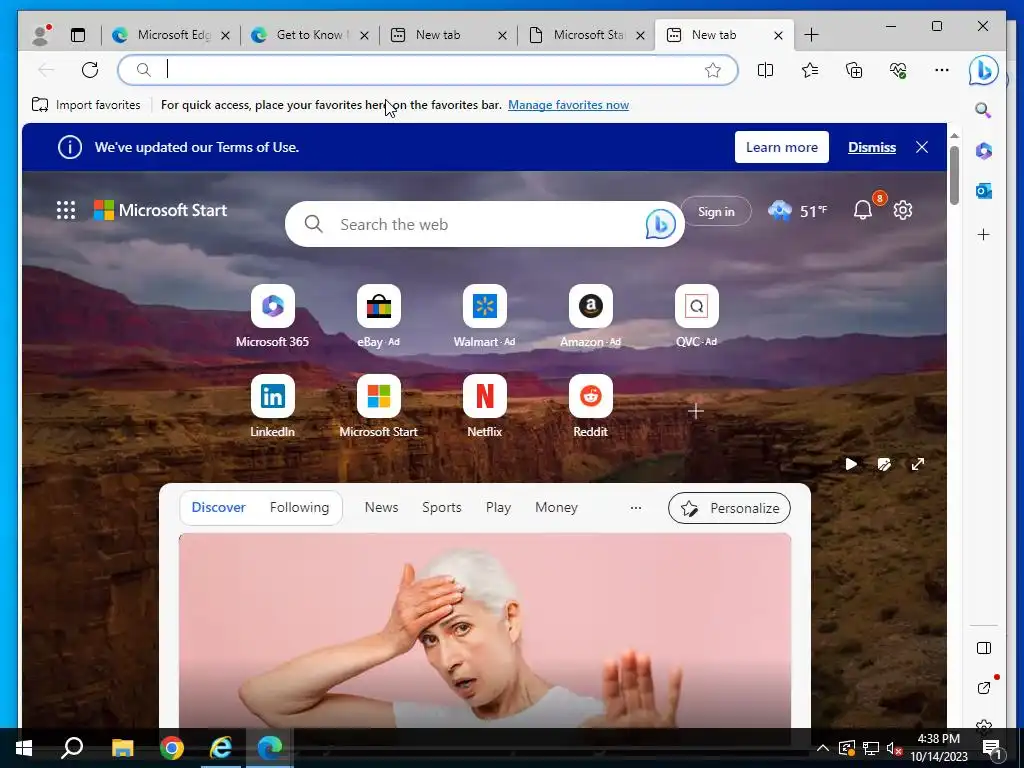The height and width of the screenshot is (768, 1024).
Task: Open the Play feed category
Action: [x=498, y=507]
